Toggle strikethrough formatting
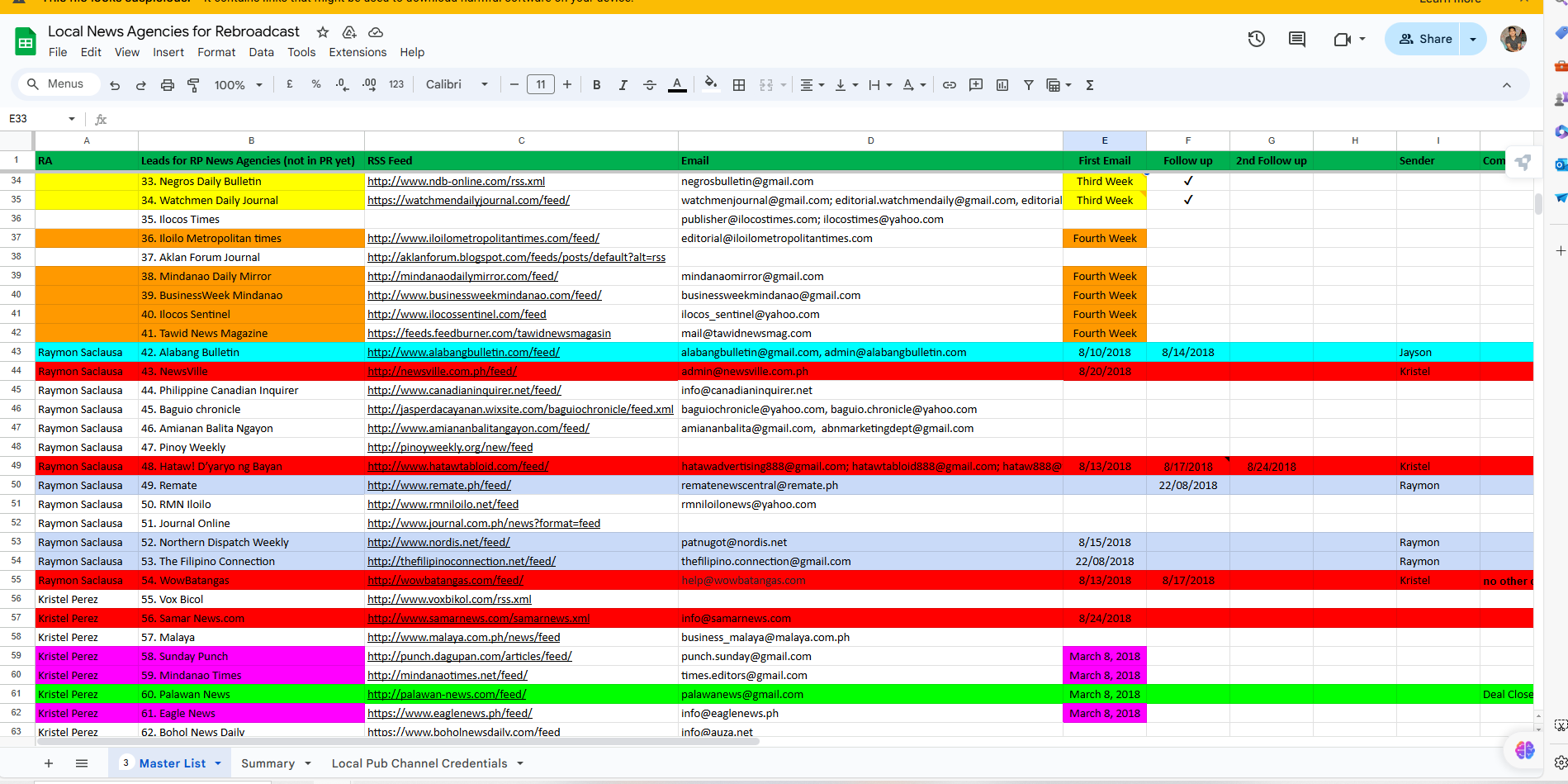Screen dimensions: 1568x784 click(x=650, y=85)
